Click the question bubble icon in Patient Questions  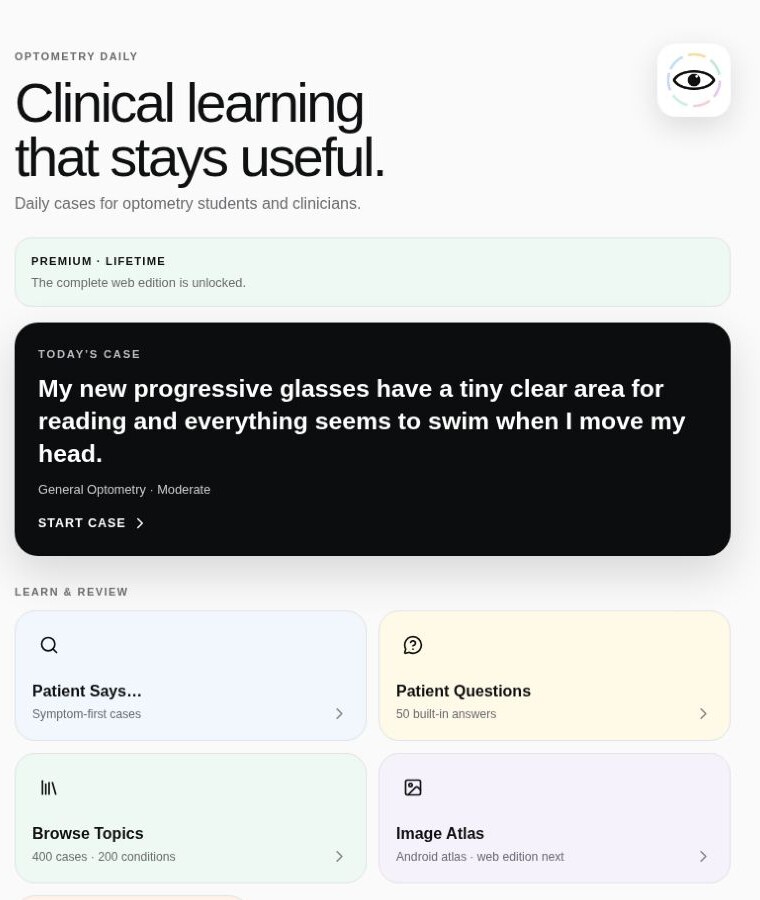click(x=413, y=645)
